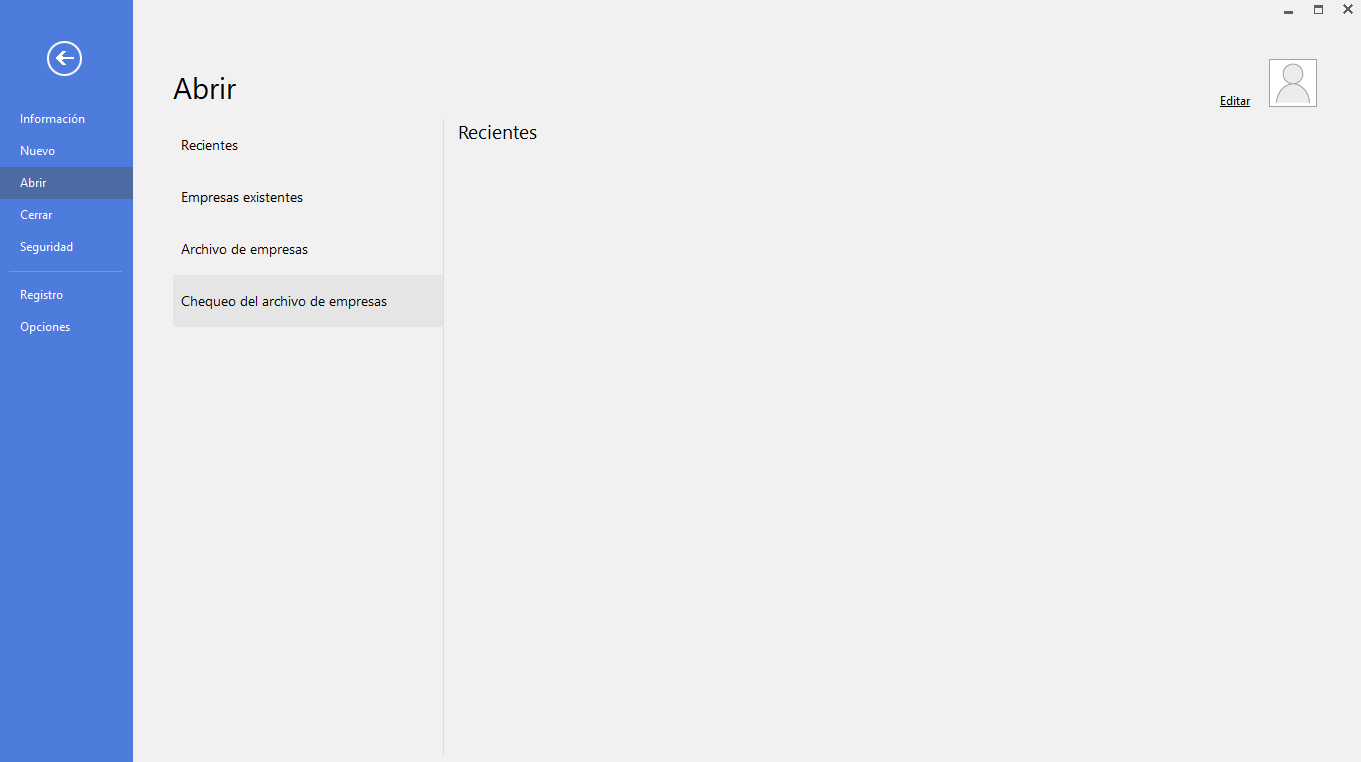The image size is (1361, 762).
Task: Minimize the application window
Action: tap(1289, 10)
